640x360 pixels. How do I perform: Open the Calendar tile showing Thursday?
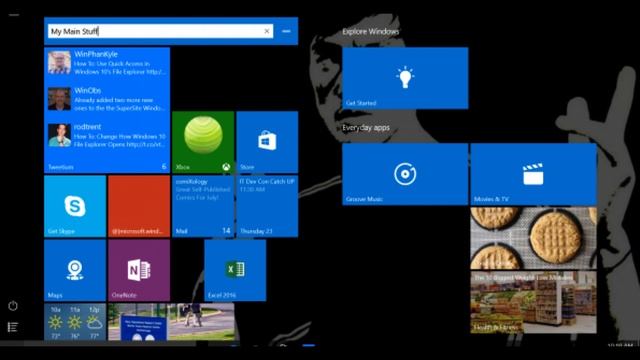pyautogui.click(x=267, y=206)
